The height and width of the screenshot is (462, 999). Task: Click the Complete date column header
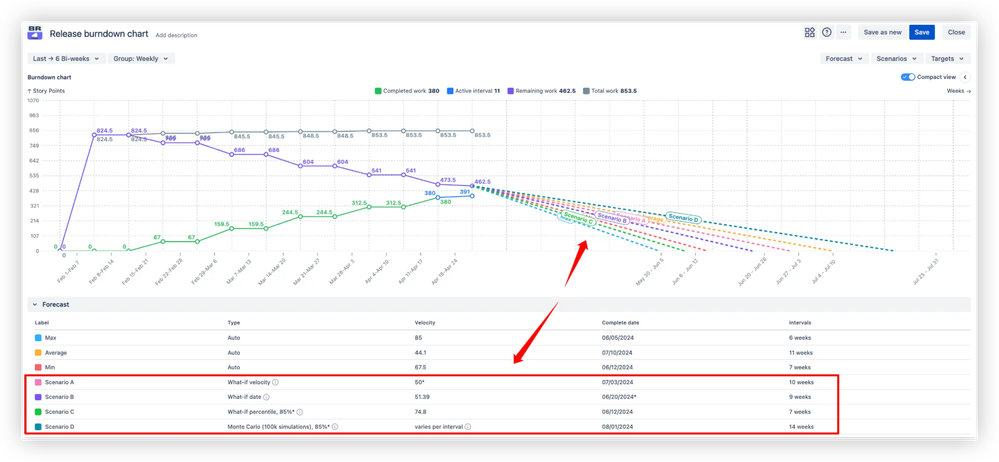(x=621, y=323)
